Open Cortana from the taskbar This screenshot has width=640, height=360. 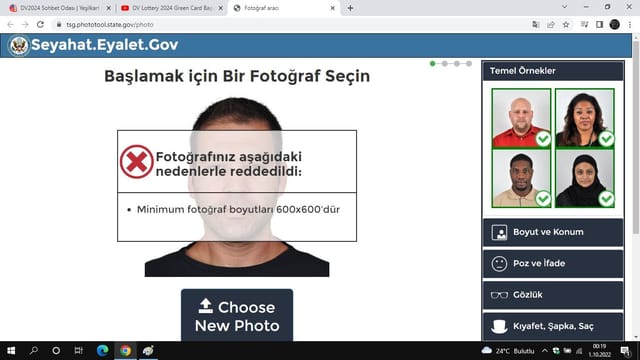(x=56, y=351)
